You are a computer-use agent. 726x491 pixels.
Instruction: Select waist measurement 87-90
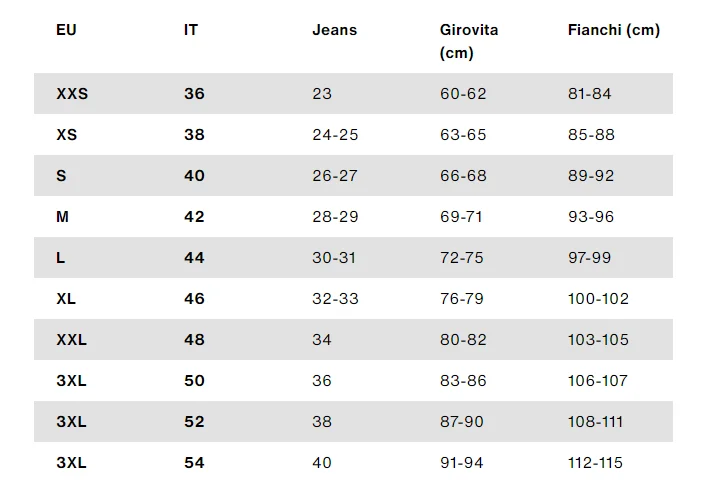point(461,422)
